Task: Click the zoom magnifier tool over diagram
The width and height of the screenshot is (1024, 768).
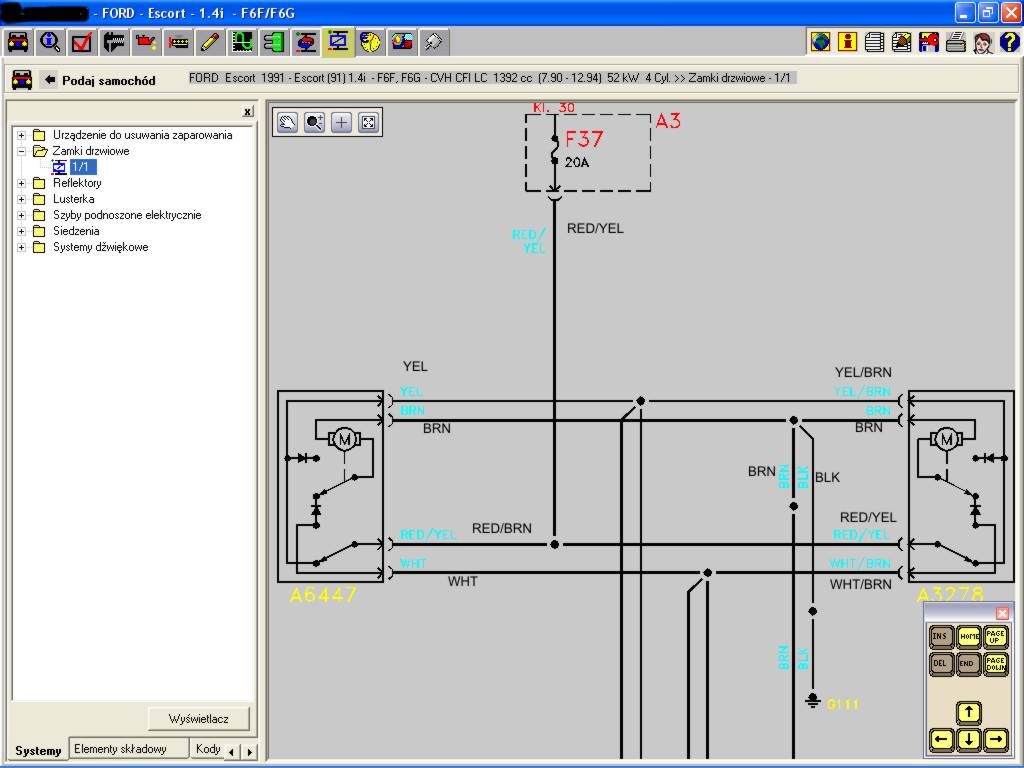Action: pos(315,122)
